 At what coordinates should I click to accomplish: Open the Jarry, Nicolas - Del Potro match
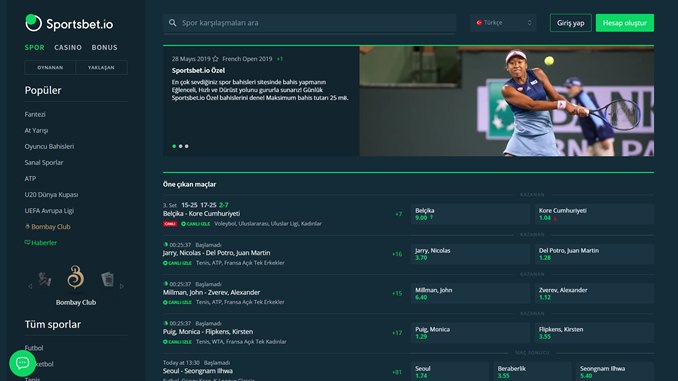(x=217, y=253)
